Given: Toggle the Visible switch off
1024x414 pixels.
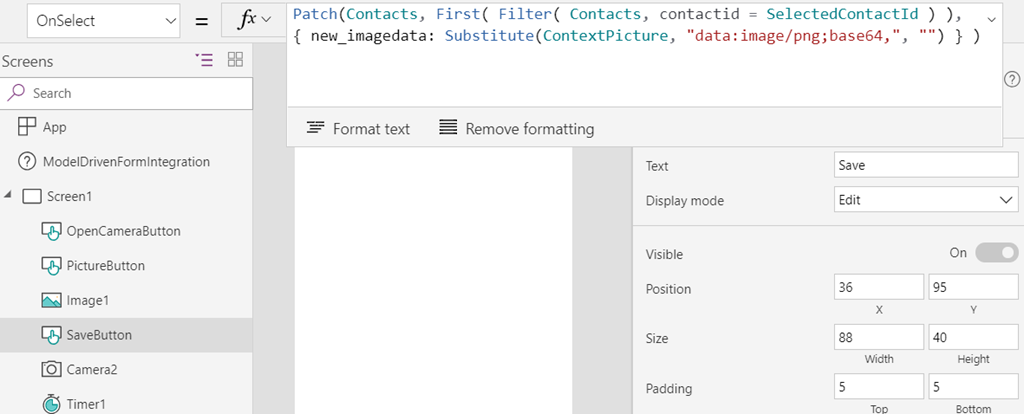Looking at the screenshot, I should coord(997,253).
